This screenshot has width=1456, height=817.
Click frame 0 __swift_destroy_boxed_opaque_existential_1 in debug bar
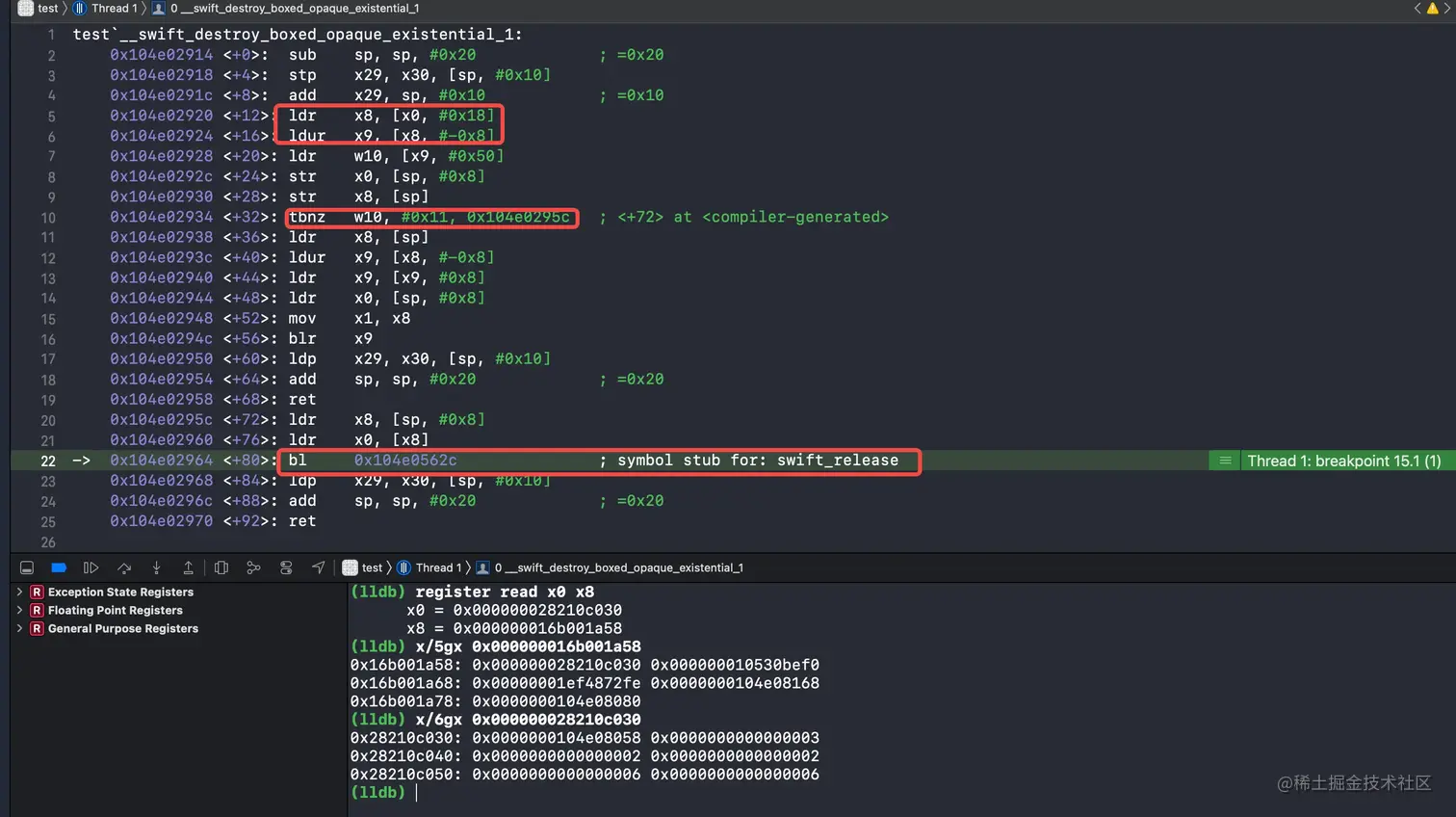click(618, 568)
